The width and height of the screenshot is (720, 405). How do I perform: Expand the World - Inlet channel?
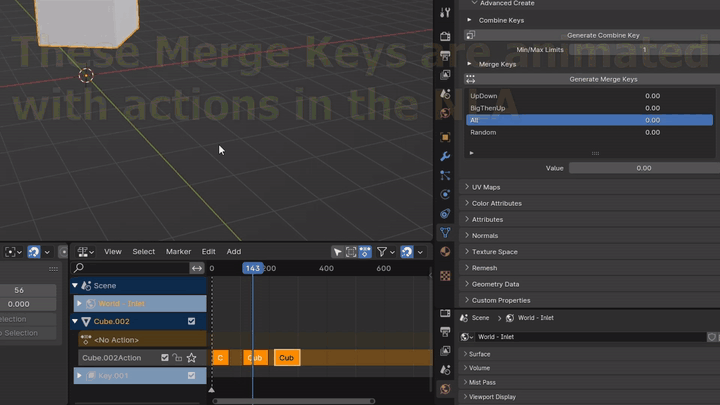(79, 304)
